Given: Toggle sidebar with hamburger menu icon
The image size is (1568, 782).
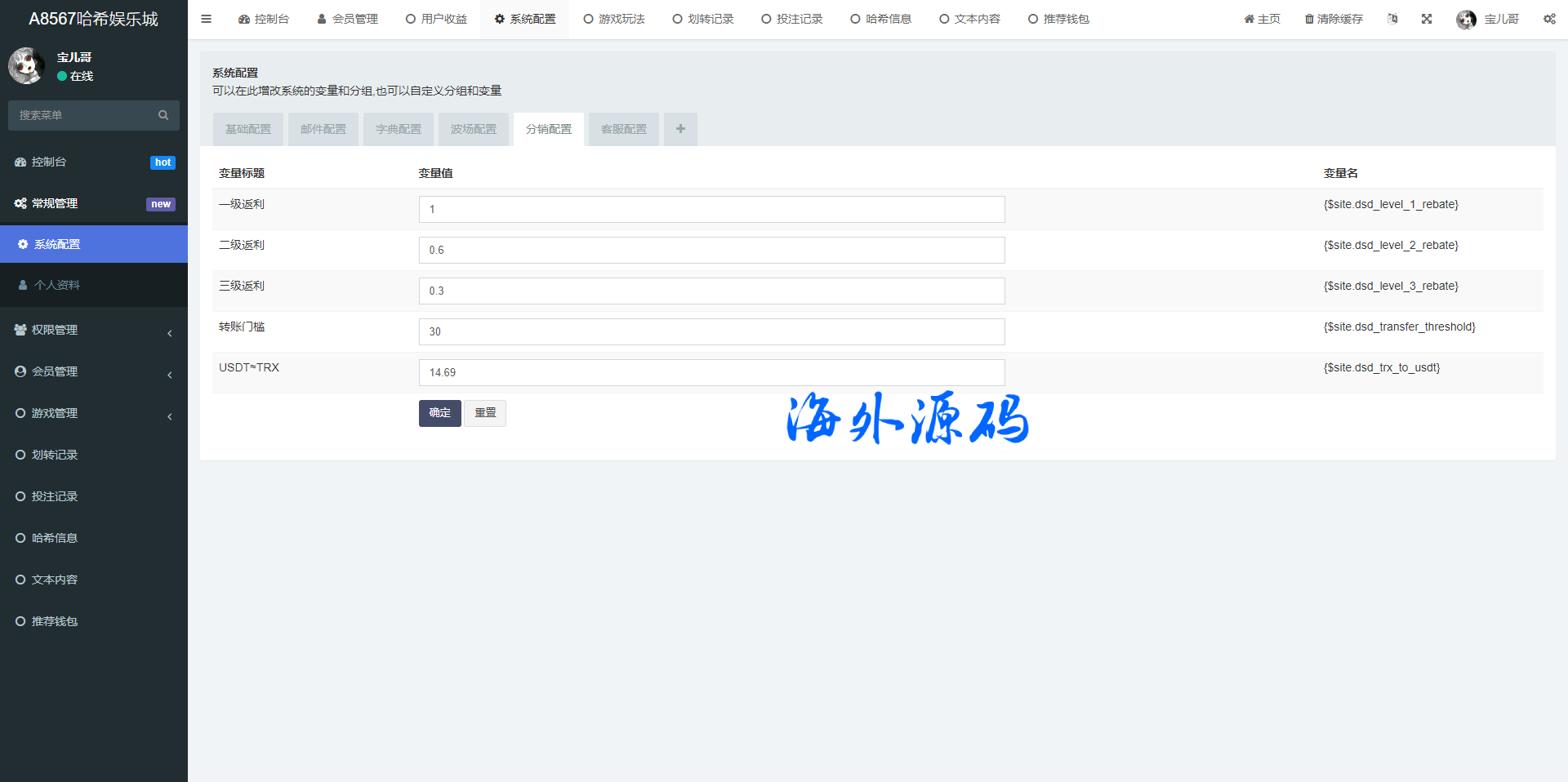Looking at the screenshot, I should coord(206,19).
